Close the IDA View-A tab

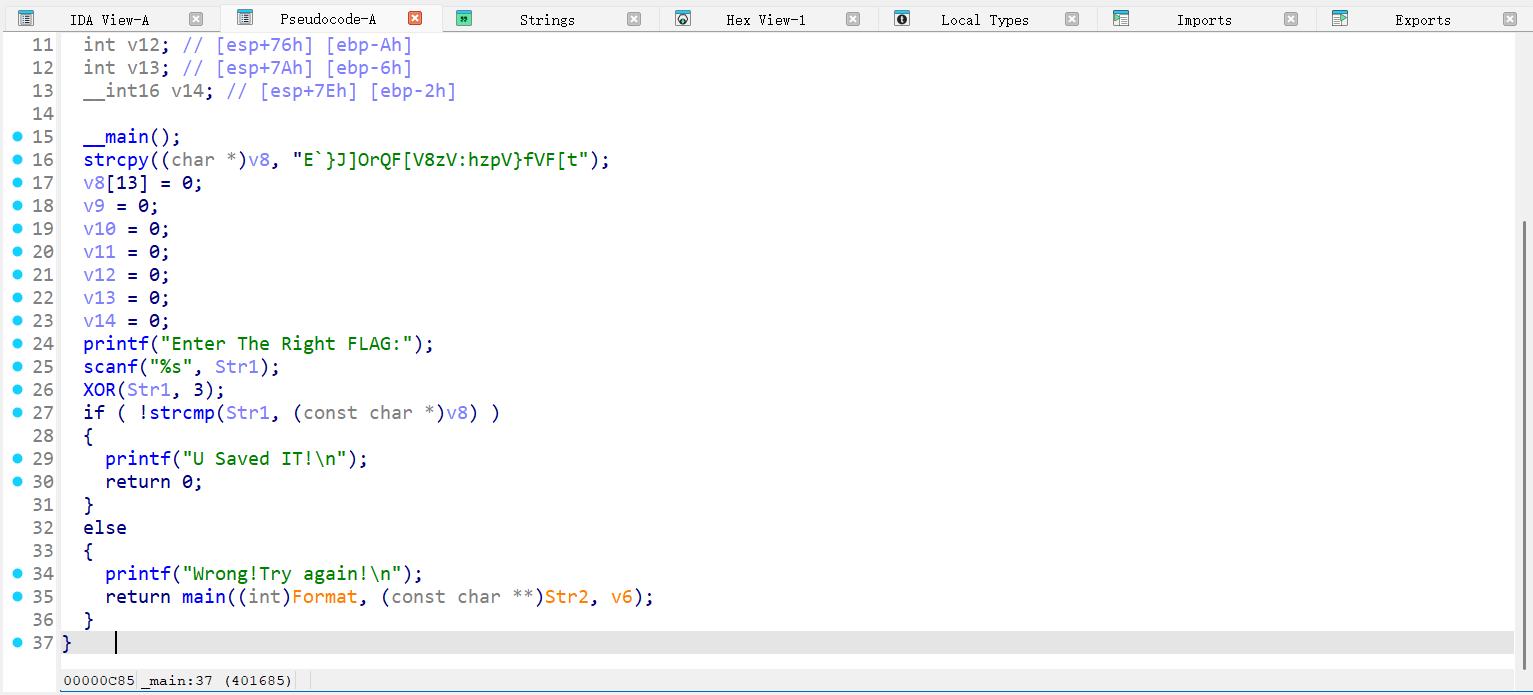(x=196, y=19)
